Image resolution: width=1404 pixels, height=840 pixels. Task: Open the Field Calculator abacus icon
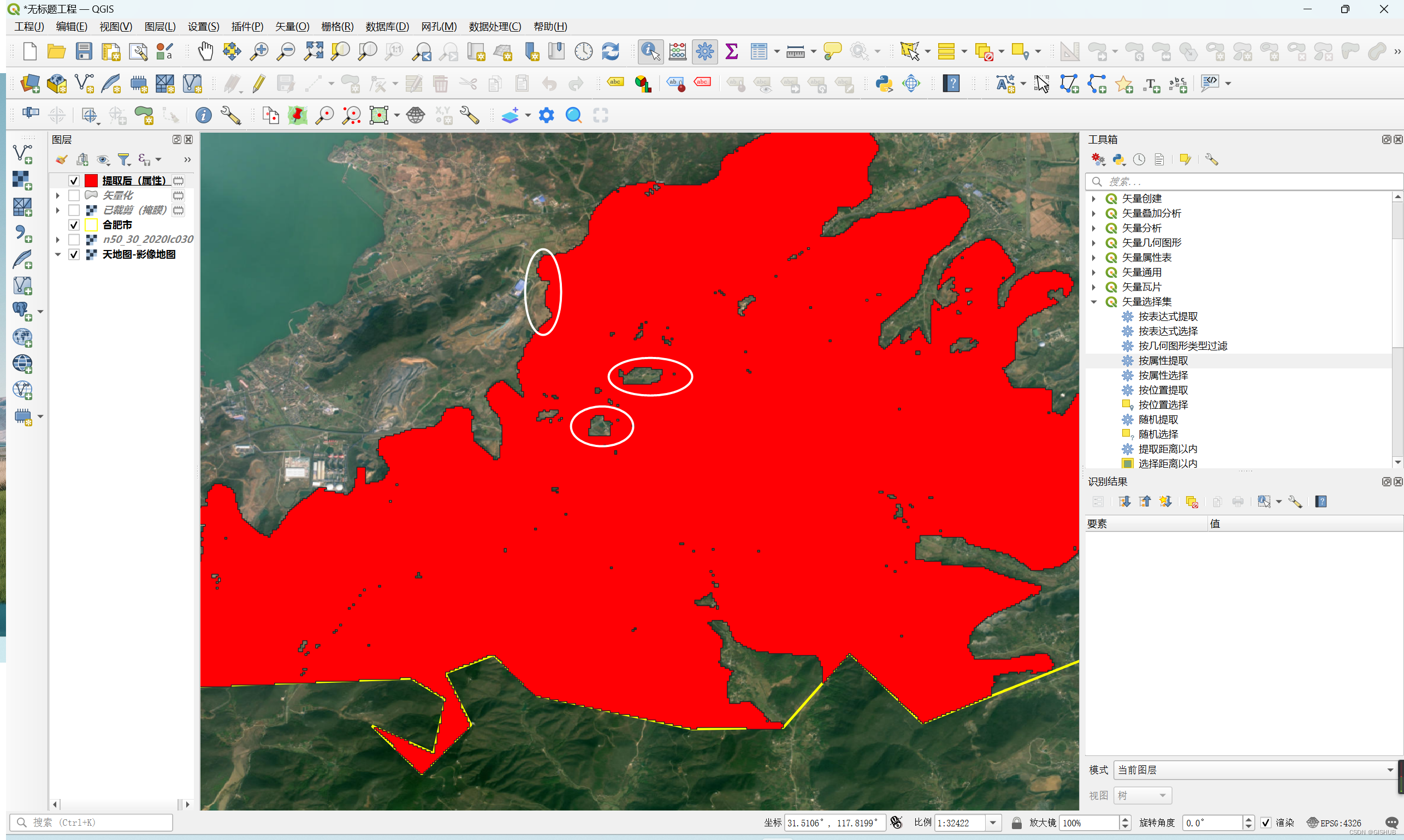point(677,51)
